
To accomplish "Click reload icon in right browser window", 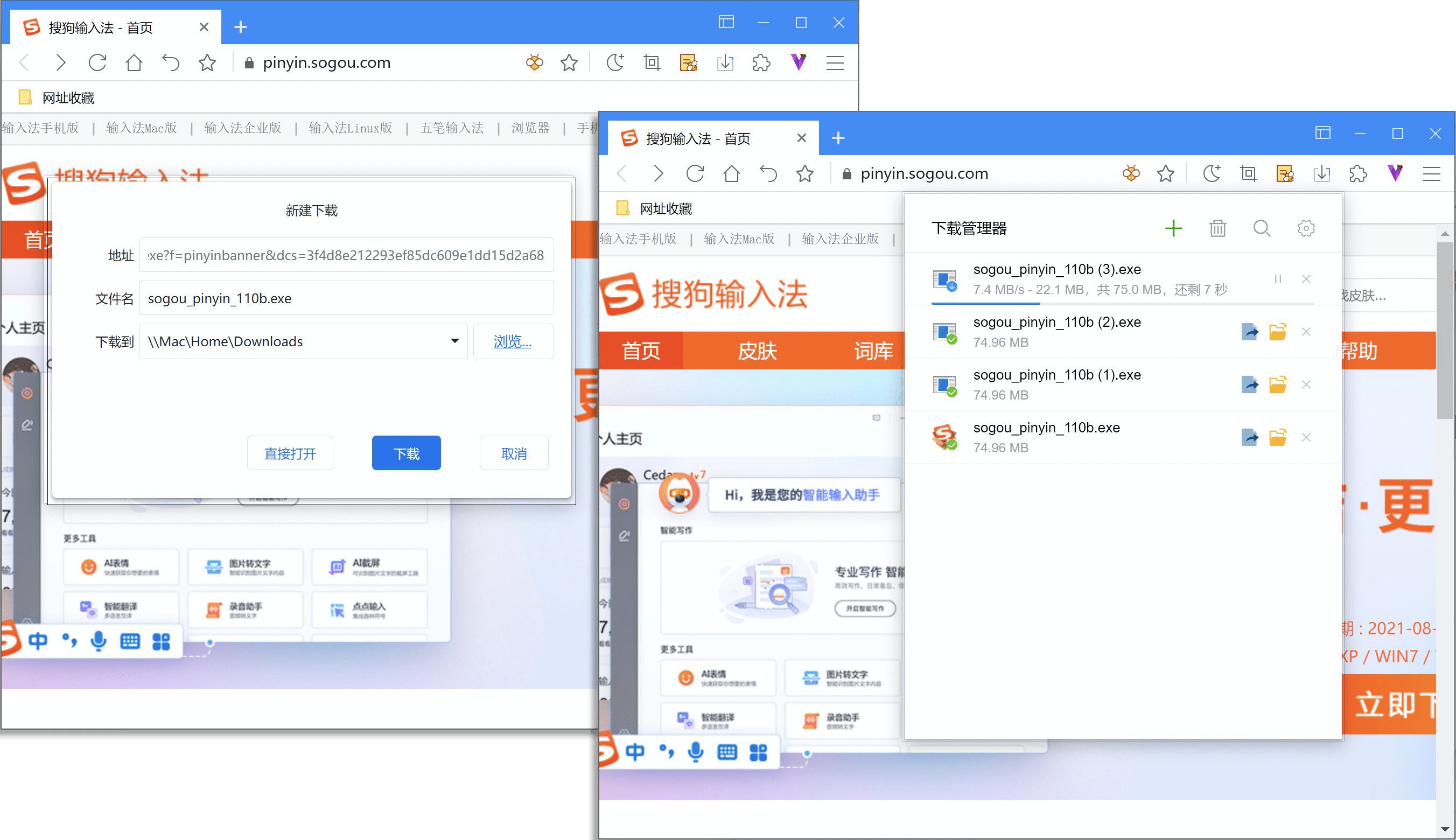I will (695, 173).
